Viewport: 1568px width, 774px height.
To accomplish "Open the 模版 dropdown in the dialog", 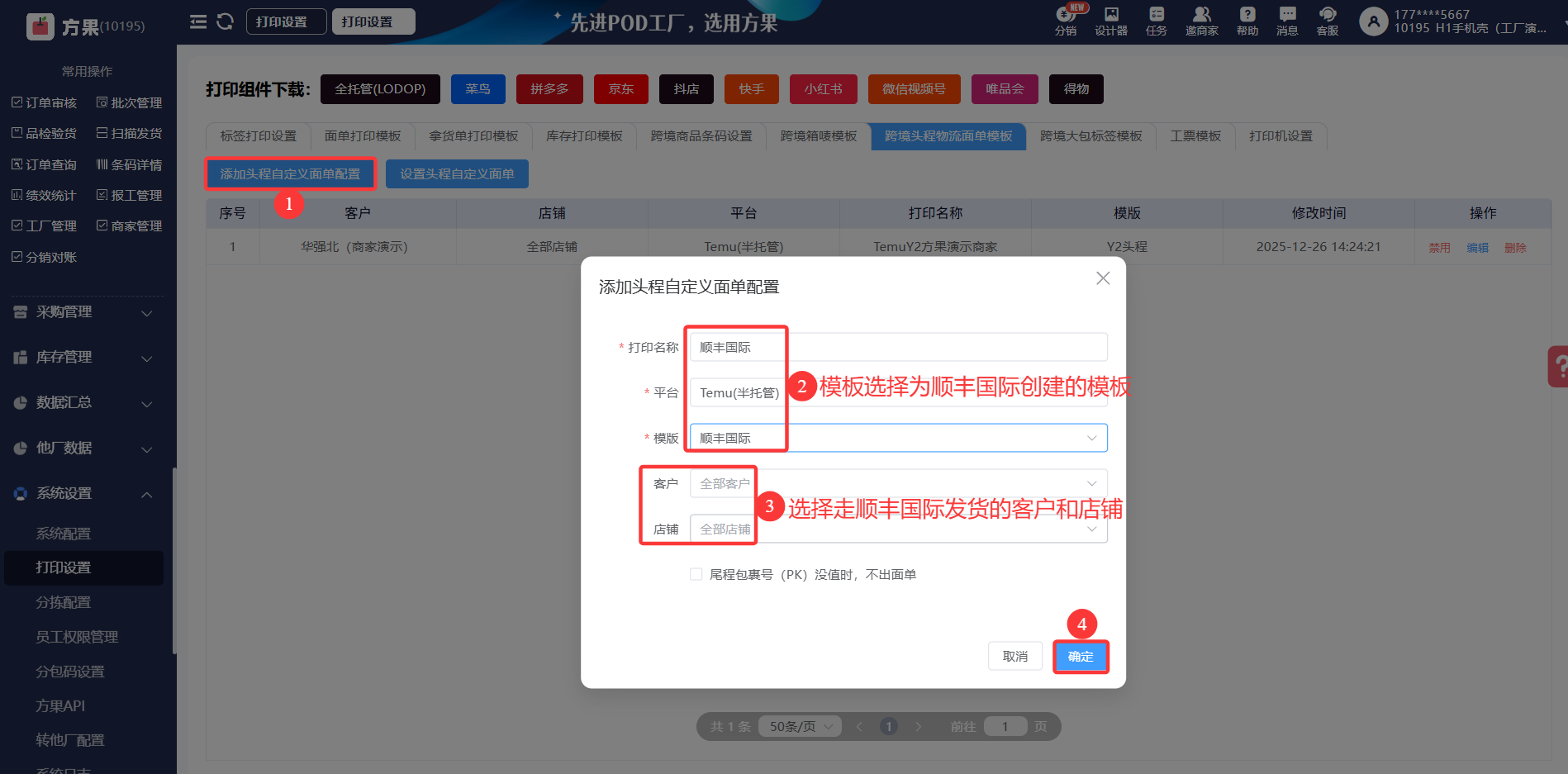I will coord(898,438).
